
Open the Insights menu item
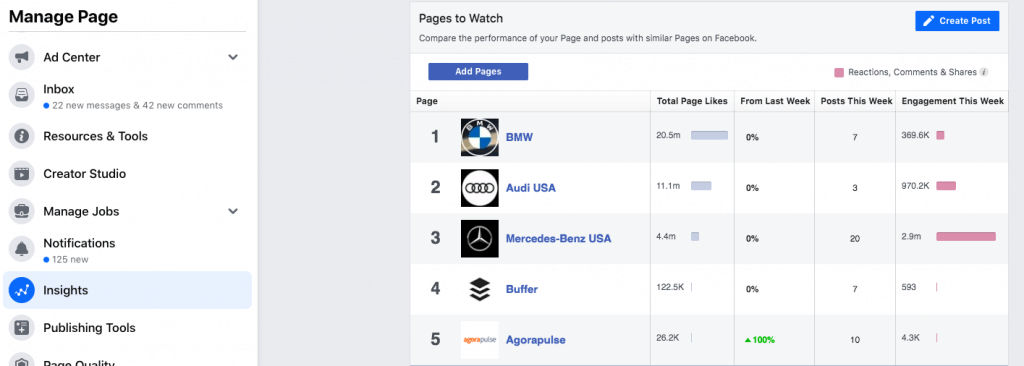tap(127, 290)
